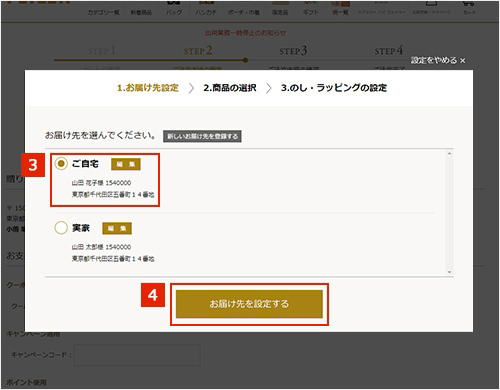Open 新着商品 in the top navigation
The width and height of the screenshot is (500, 390).
141,12
